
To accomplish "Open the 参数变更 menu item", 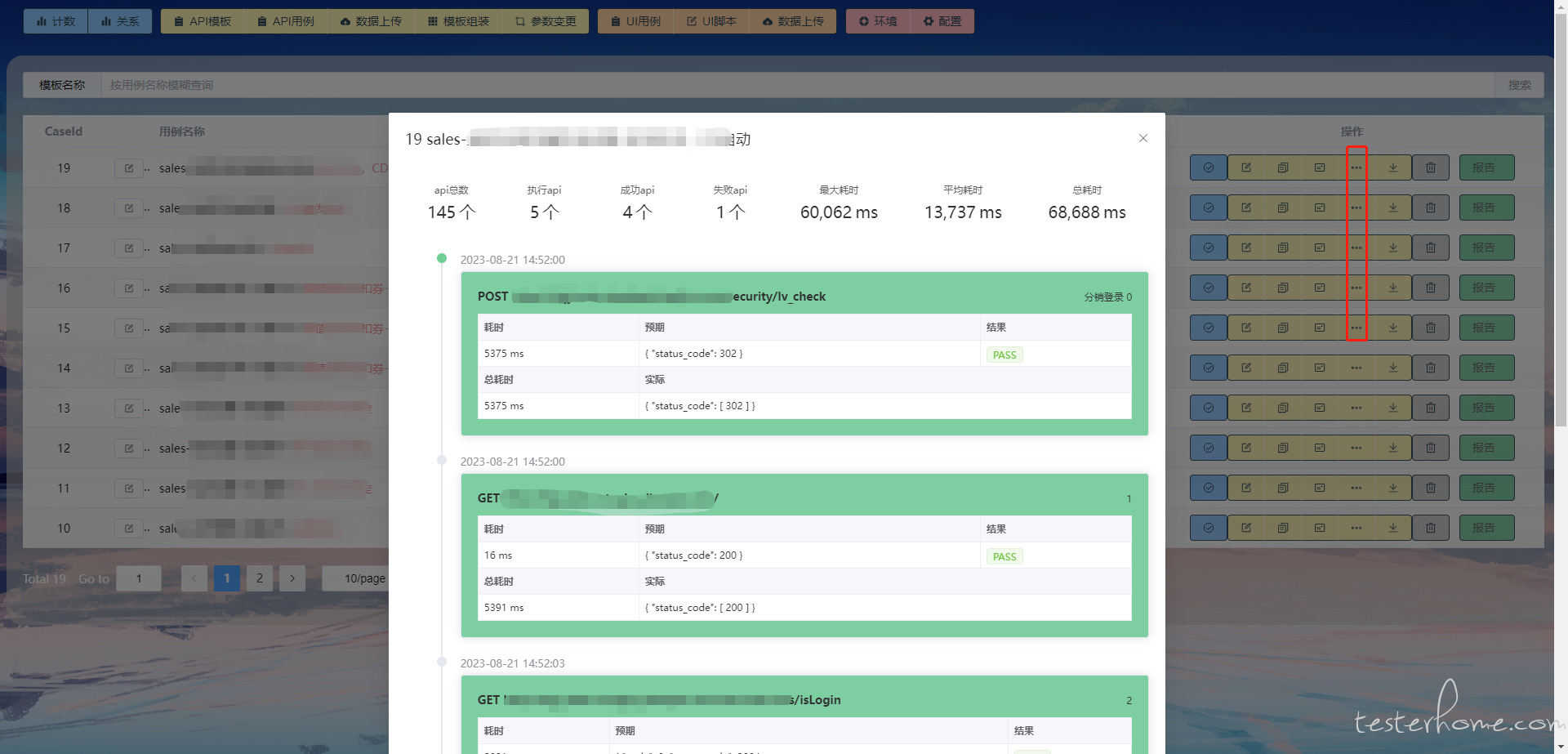I will point(546,21).
